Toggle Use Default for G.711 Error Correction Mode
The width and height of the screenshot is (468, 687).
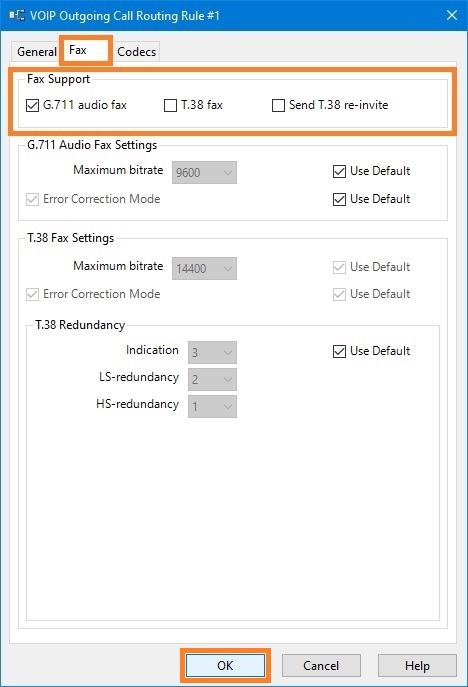coord(339,199)
